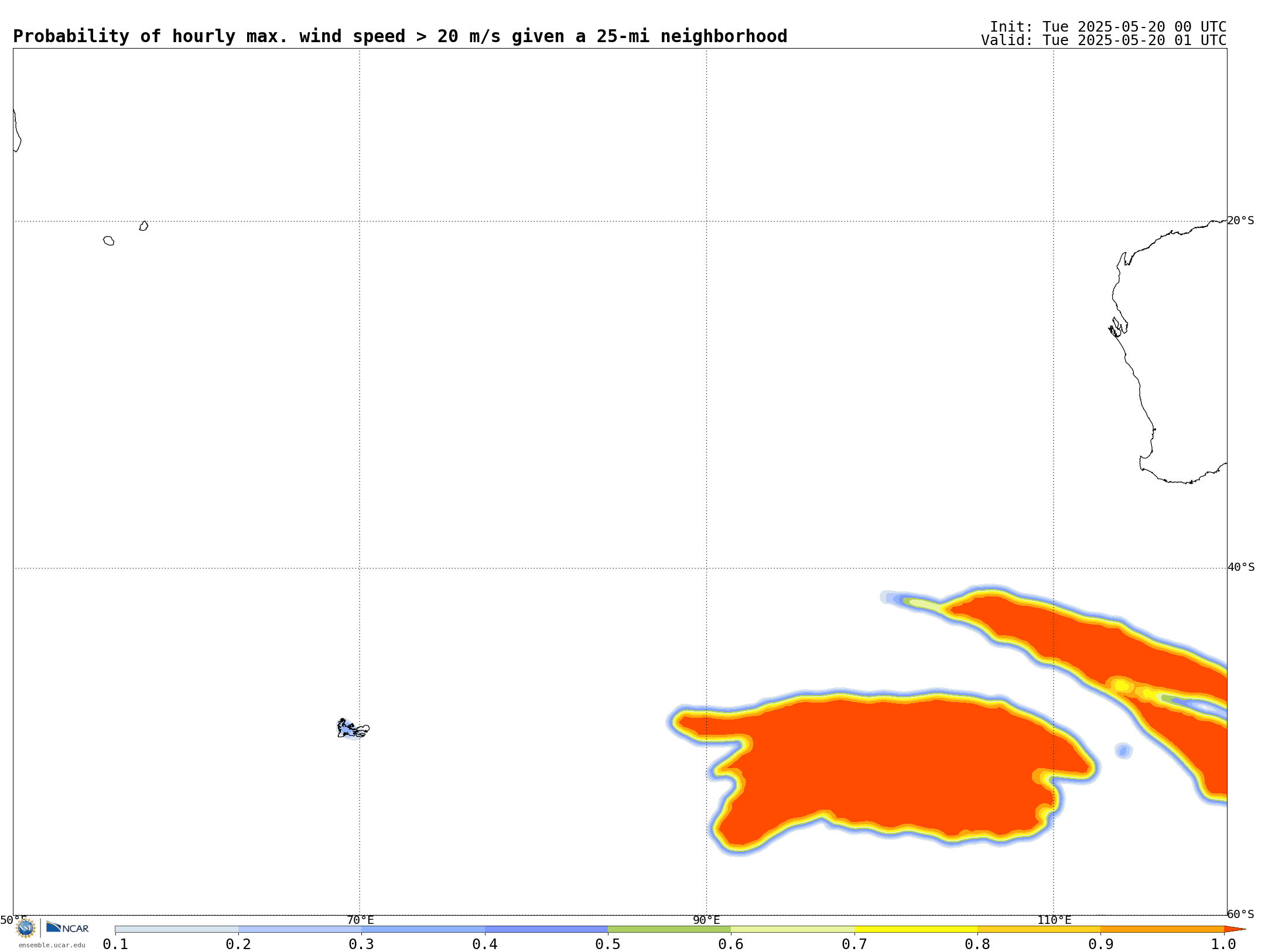Click the 0.9 colorbar tick label
Screen dimensions: 1265x952
point(1101,944)
